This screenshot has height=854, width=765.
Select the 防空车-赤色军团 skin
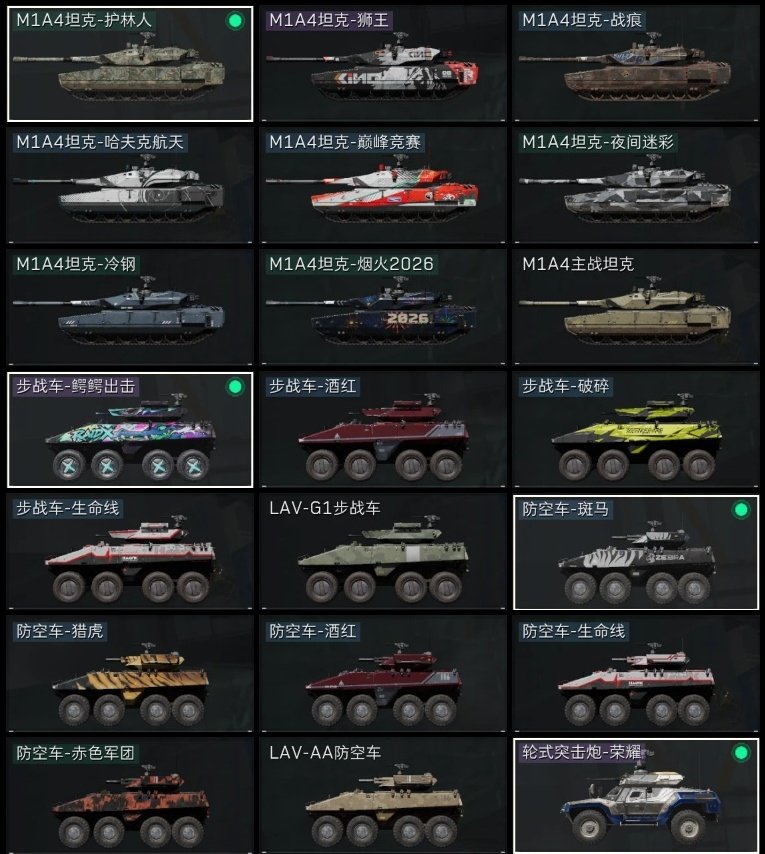tap(130, 796)
